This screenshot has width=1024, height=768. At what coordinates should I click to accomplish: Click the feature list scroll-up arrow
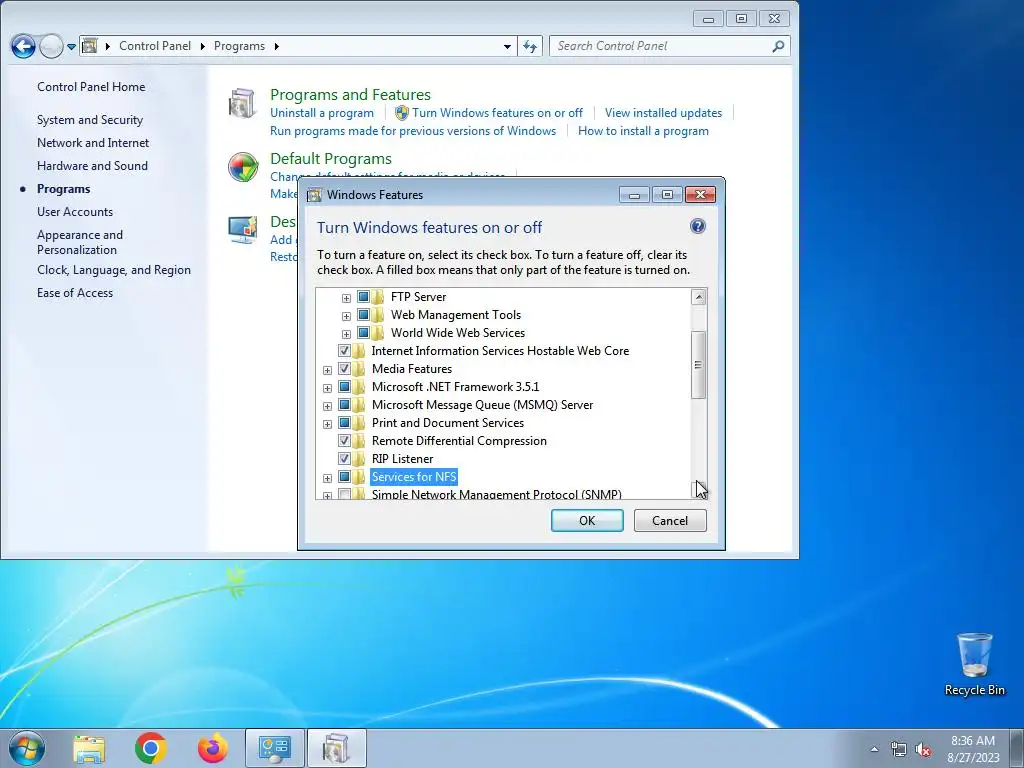tap(698, 297)
